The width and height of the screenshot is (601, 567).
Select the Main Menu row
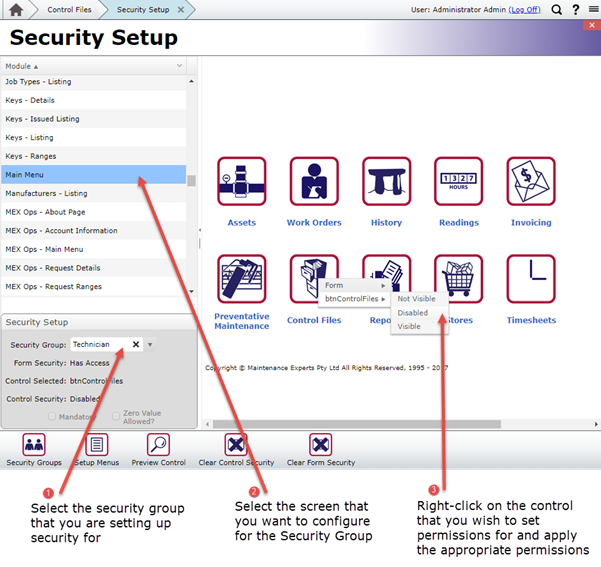(94, 174)
